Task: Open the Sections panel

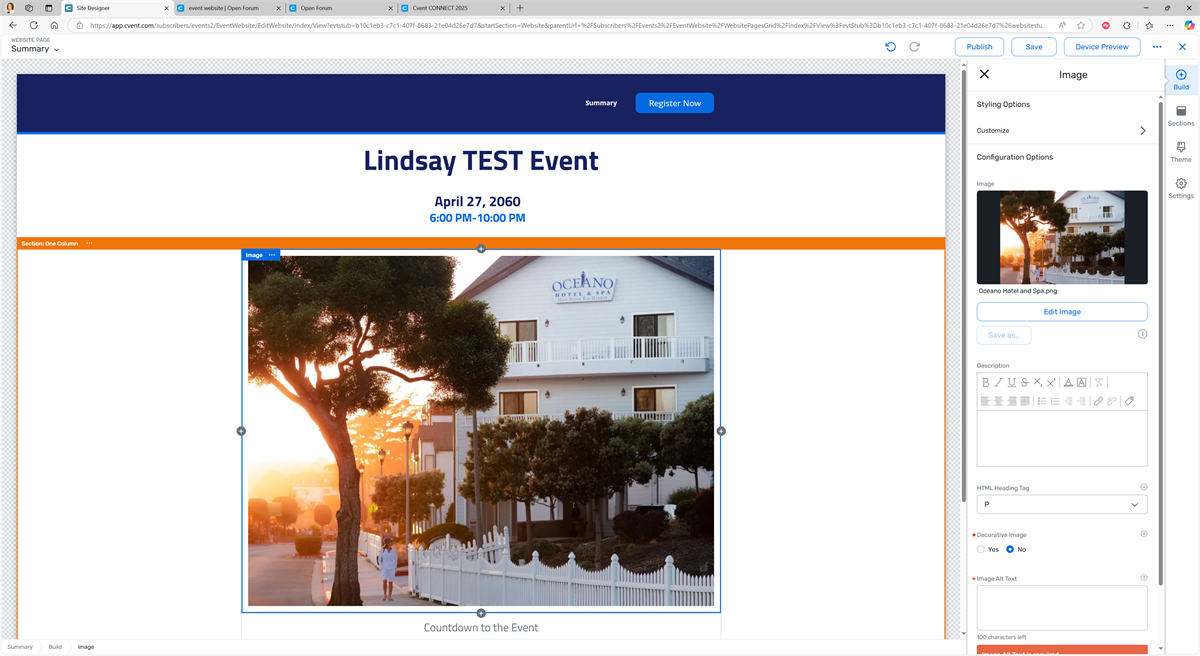Action: click(1181, 116)
